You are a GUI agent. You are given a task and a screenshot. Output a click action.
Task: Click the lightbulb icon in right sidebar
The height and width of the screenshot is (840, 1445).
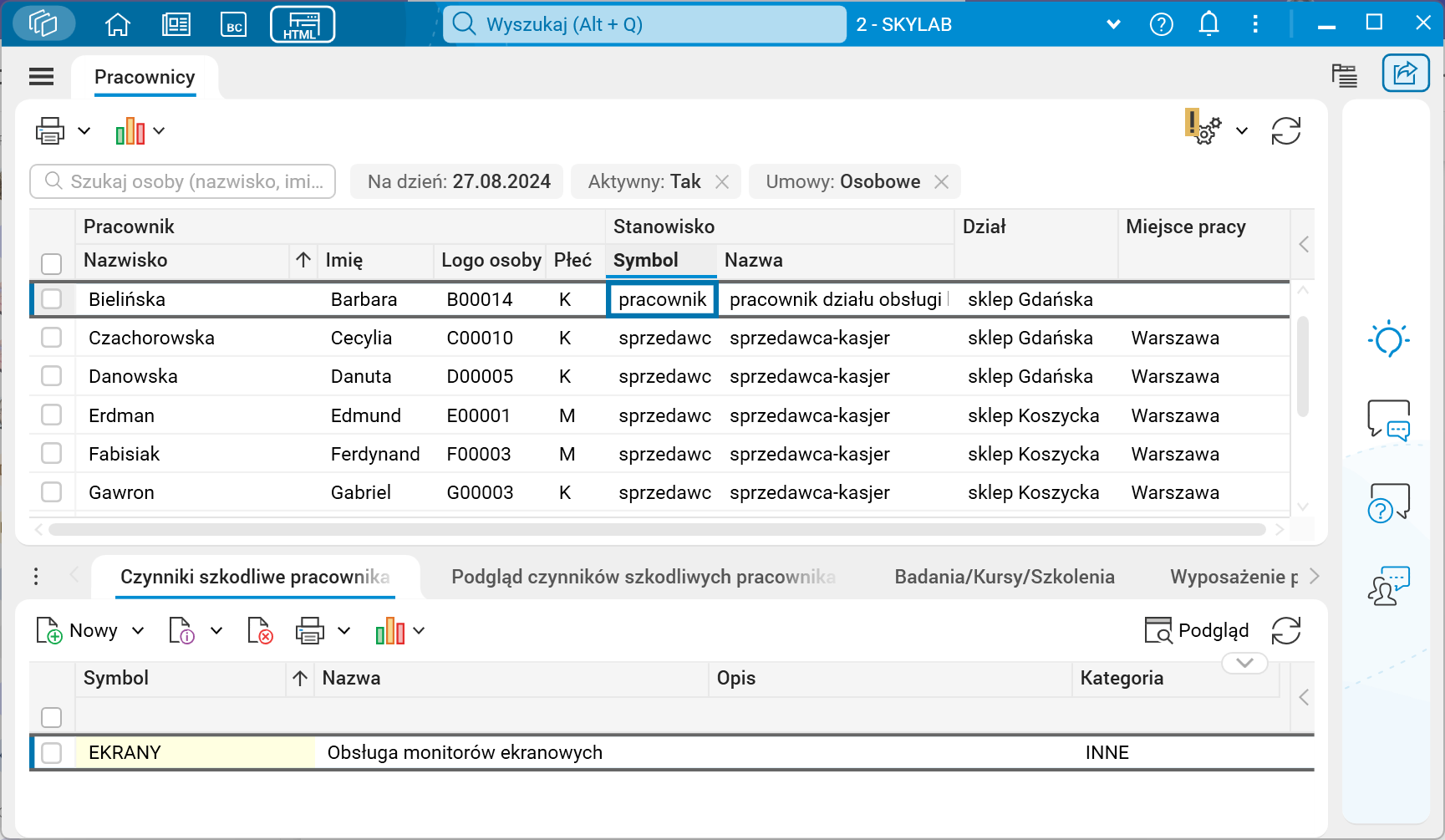point(1388,338)
